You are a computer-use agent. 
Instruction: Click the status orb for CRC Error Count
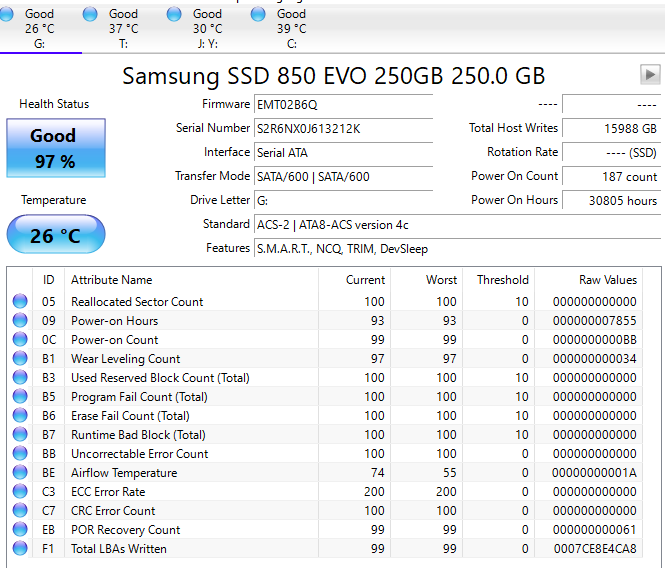pyautogui.click(x=20, y=510)
